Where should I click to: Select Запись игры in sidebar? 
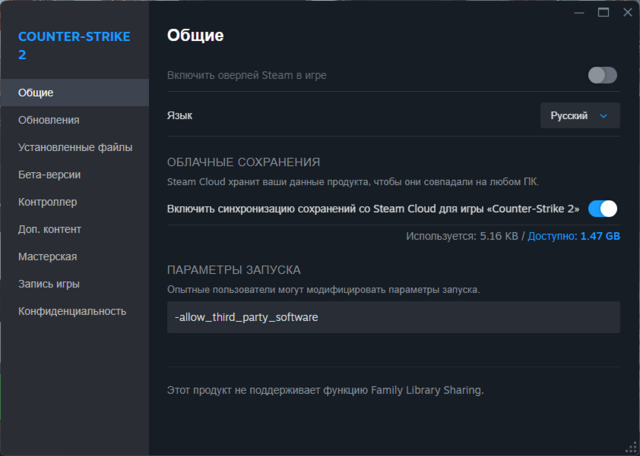click(49, 284)
